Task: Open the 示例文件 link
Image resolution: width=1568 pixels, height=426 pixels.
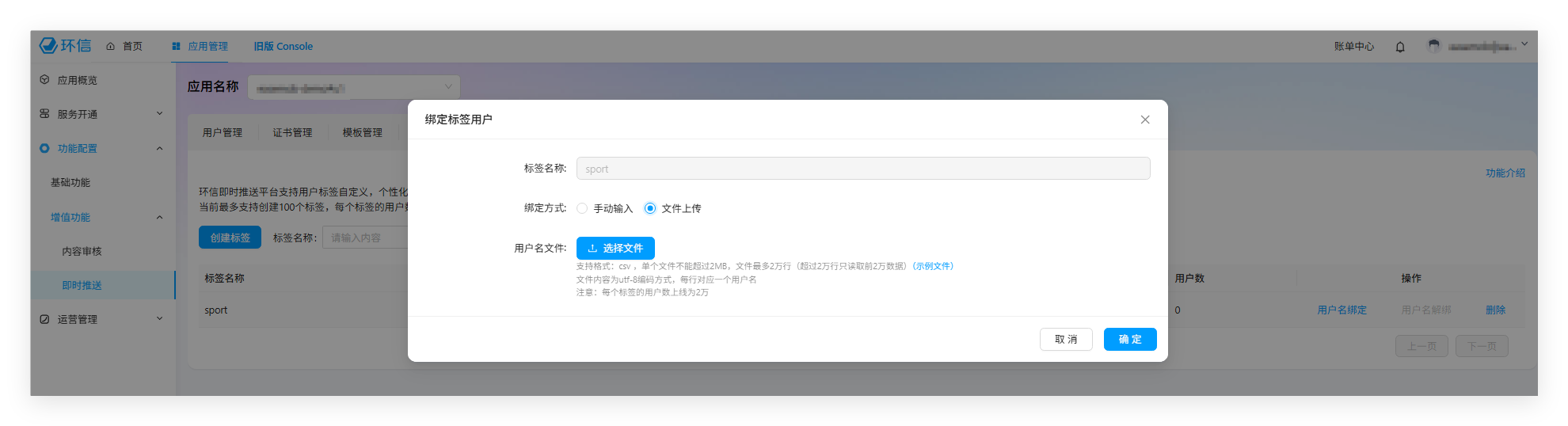Action: pyautogui.click(x=933, y=266)
